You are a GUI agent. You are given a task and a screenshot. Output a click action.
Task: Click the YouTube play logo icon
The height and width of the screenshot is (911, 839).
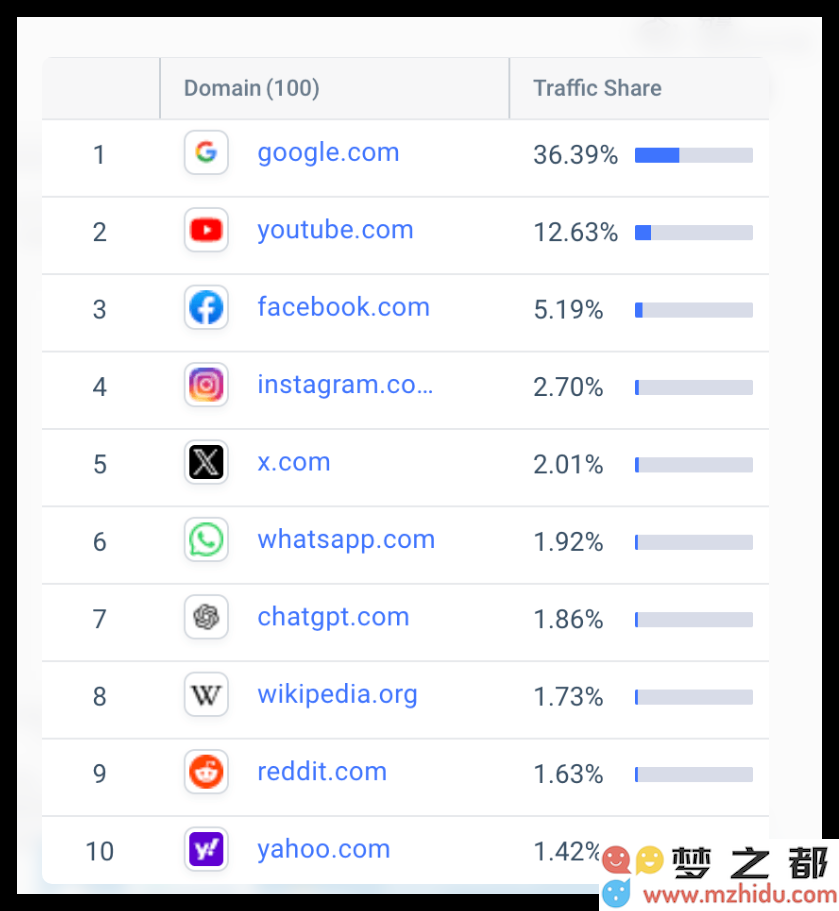[x=206, y=230]
